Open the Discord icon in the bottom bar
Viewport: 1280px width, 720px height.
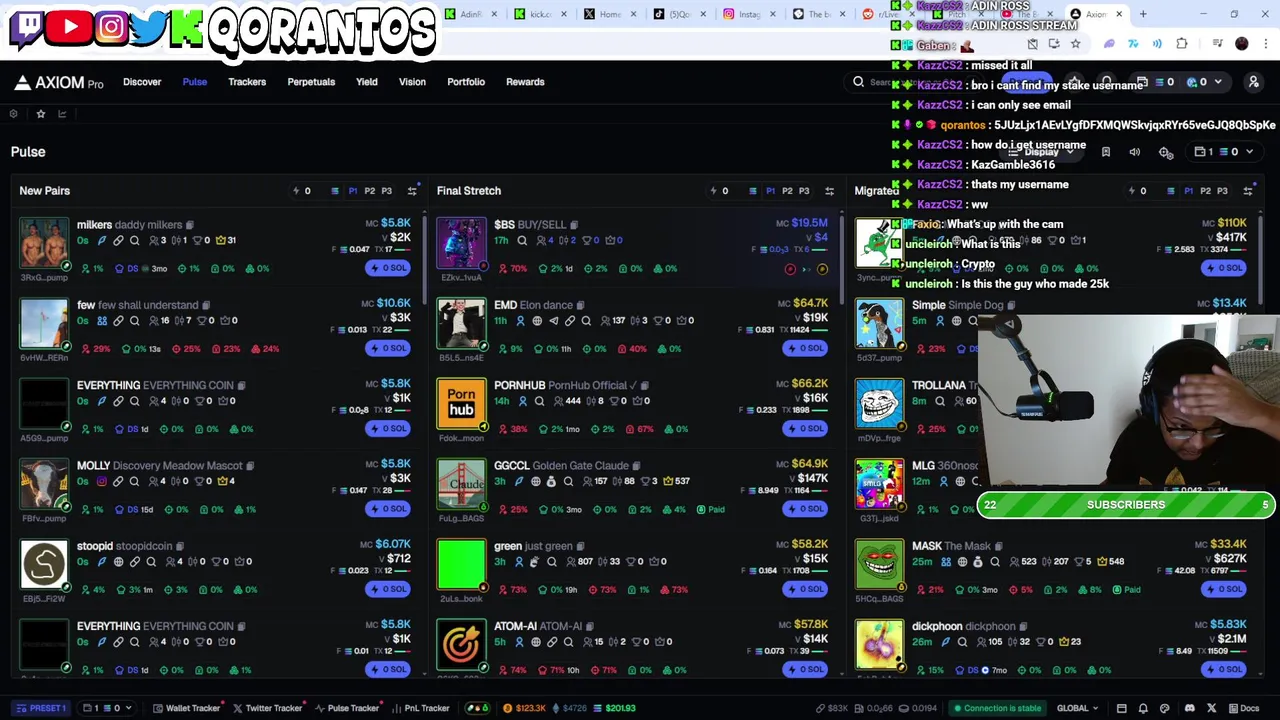pos(1189,708)
